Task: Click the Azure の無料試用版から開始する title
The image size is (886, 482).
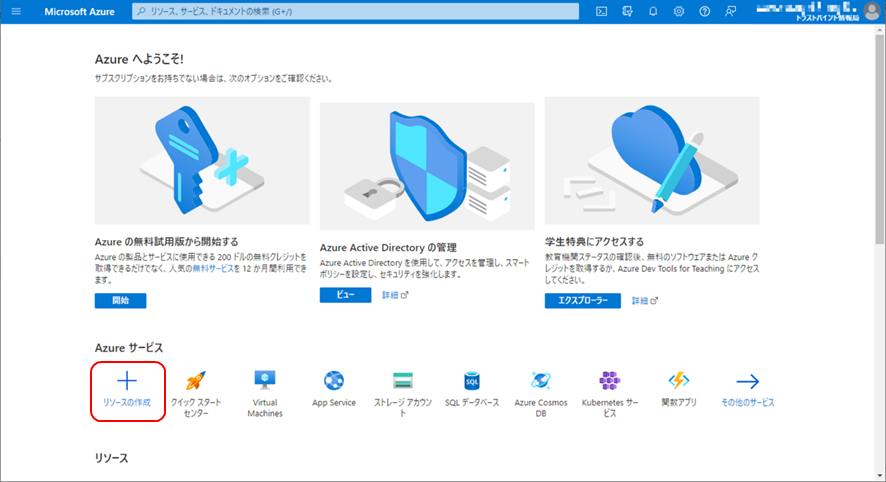Action: coord(167,242)
